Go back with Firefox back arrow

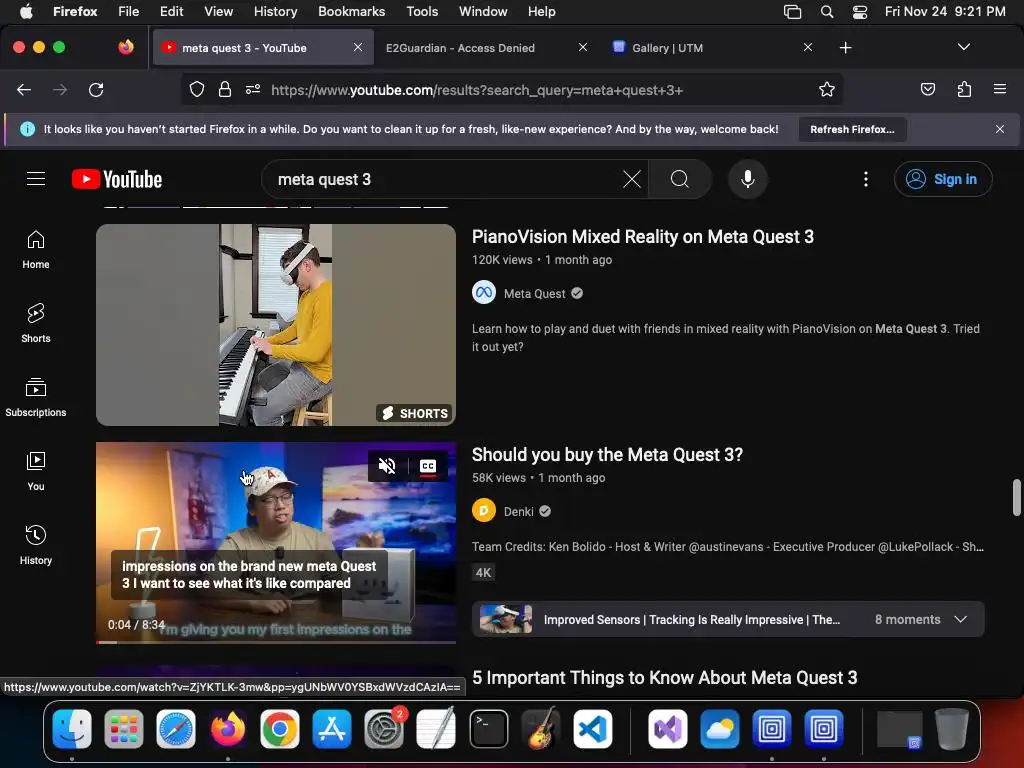click(24, 90)
